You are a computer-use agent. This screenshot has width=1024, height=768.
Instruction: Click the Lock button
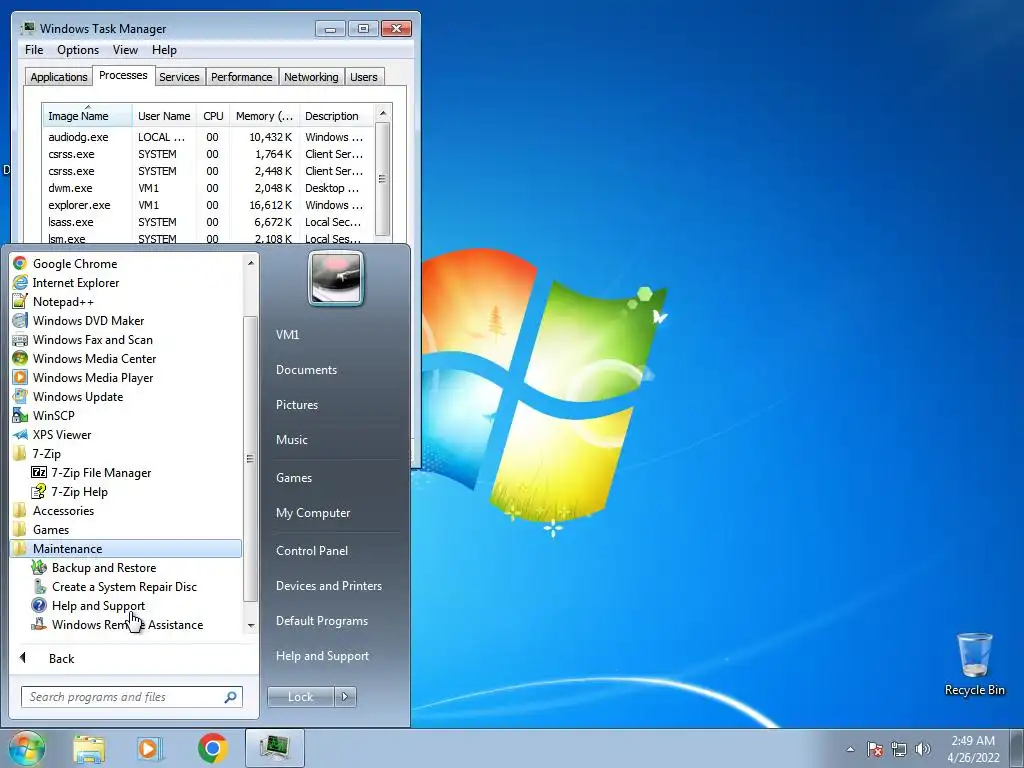pos(300,697)
